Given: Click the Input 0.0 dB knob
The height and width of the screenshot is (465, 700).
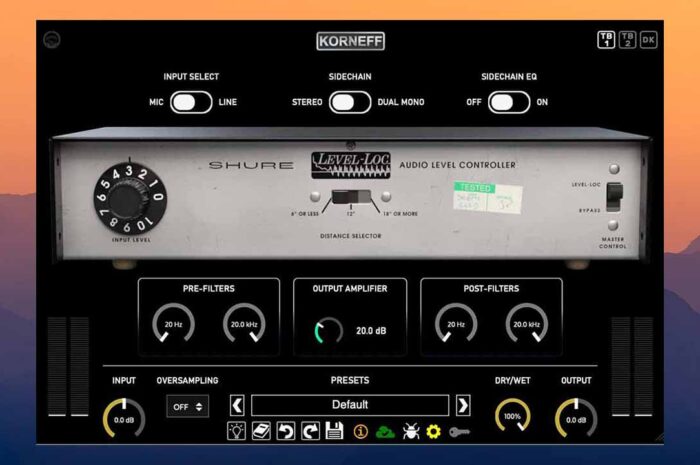Looking at the screenshot, I should 124,419.
